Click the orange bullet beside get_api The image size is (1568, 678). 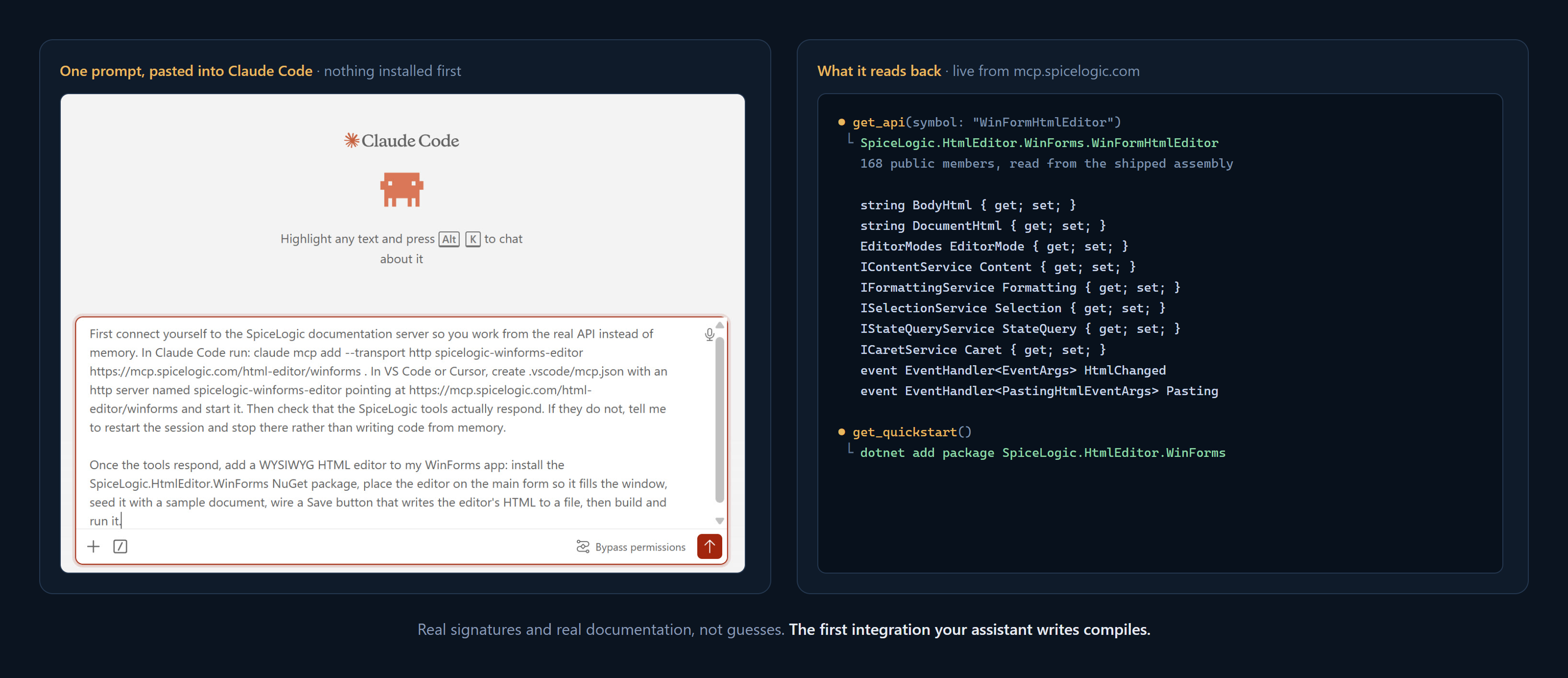pos(842,122)
